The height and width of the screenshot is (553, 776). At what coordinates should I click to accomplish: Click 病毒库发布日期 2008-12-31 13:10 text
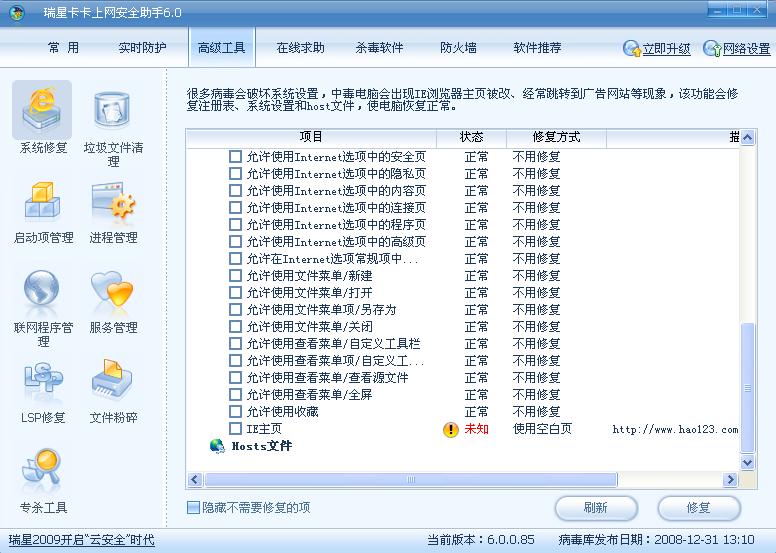click(656, 540)
